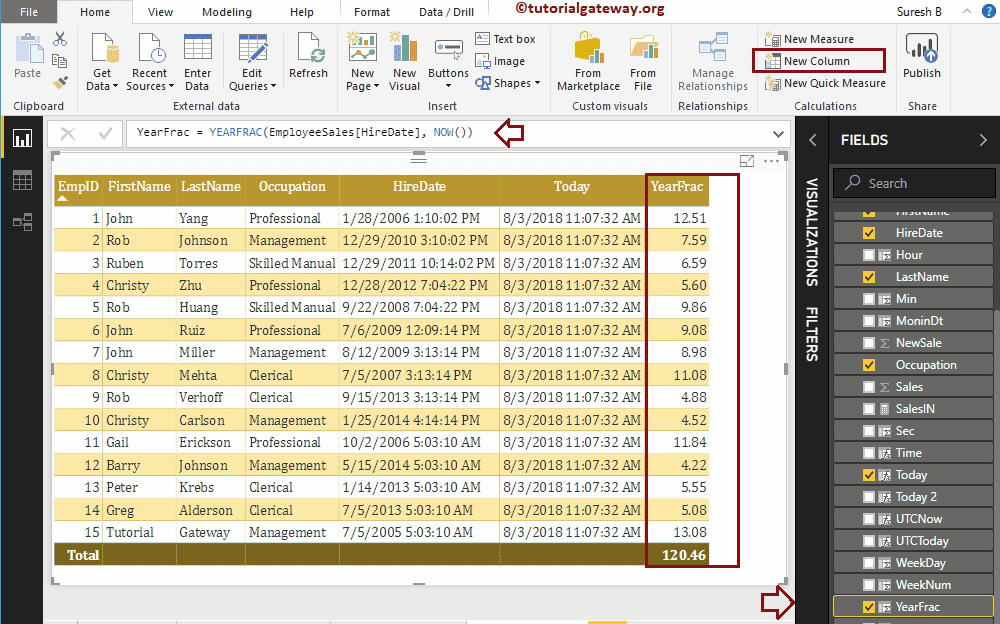This screenshot has width=1000, height=624.
Task: Uncheck the YearFrac field checkbox
Action: click(x=868, y=607)
